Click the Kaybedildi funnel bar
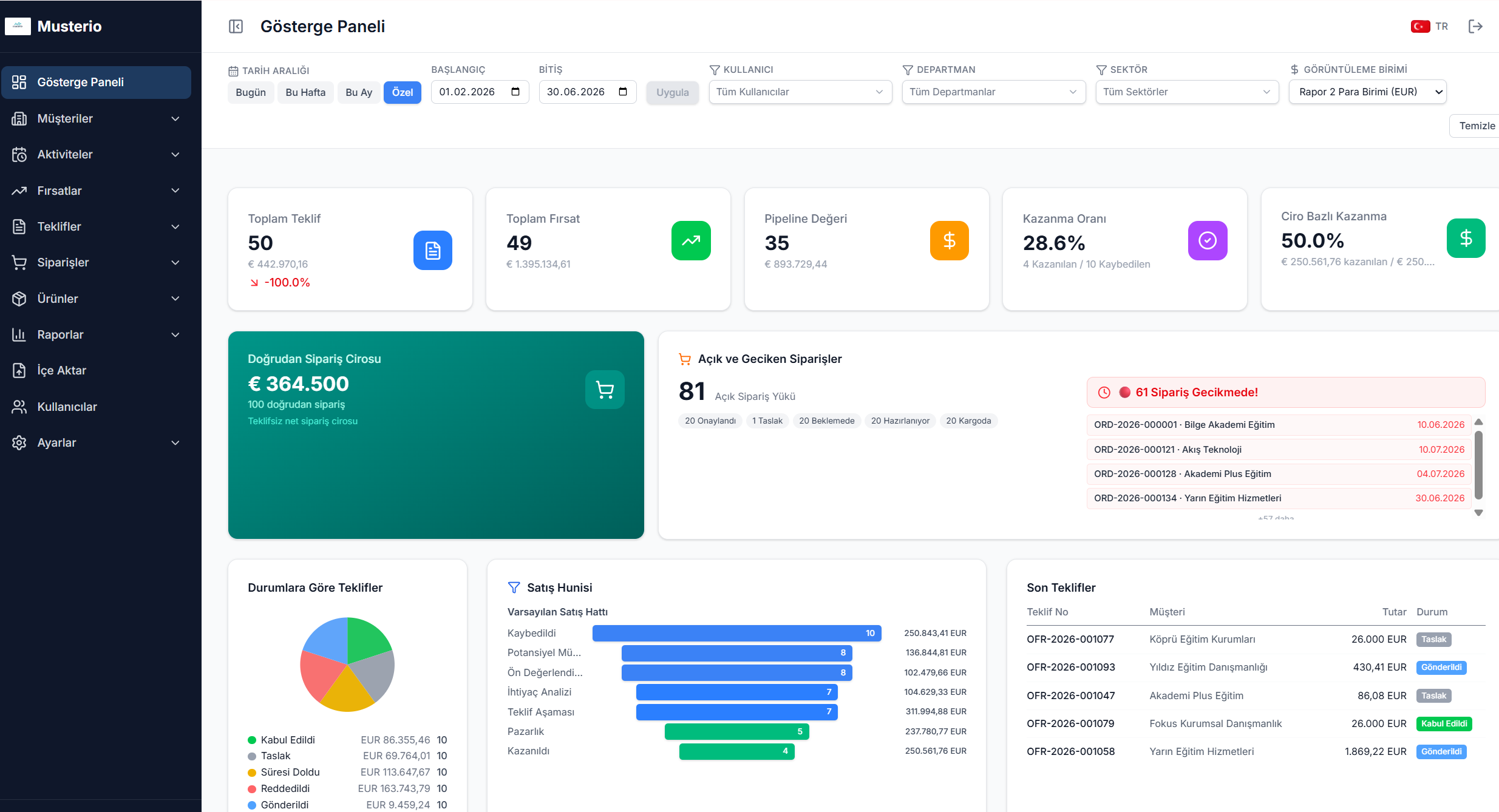This screenshot has height=812, width=1499. click(x=736, y=633)
